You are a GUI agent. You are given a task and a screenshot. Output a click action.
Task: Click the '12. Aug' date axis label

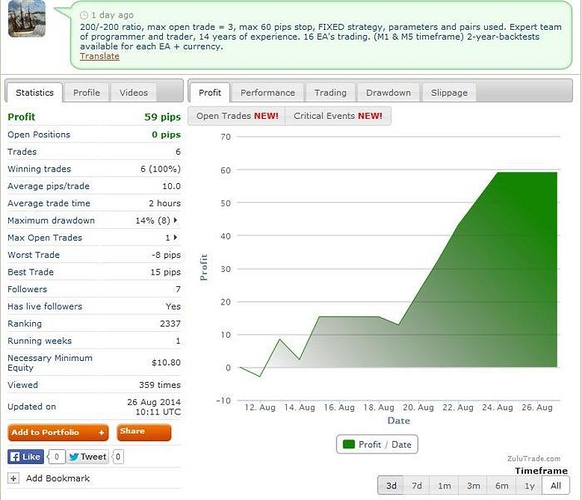pos(260,408)
